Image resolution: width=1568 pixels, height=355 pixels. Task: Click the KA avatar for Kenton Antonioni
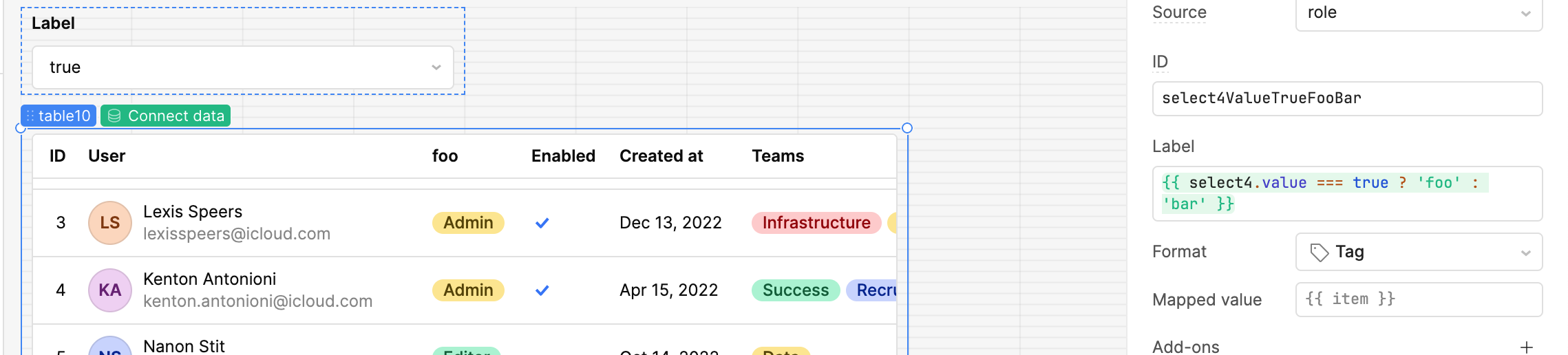coord(110,290)
